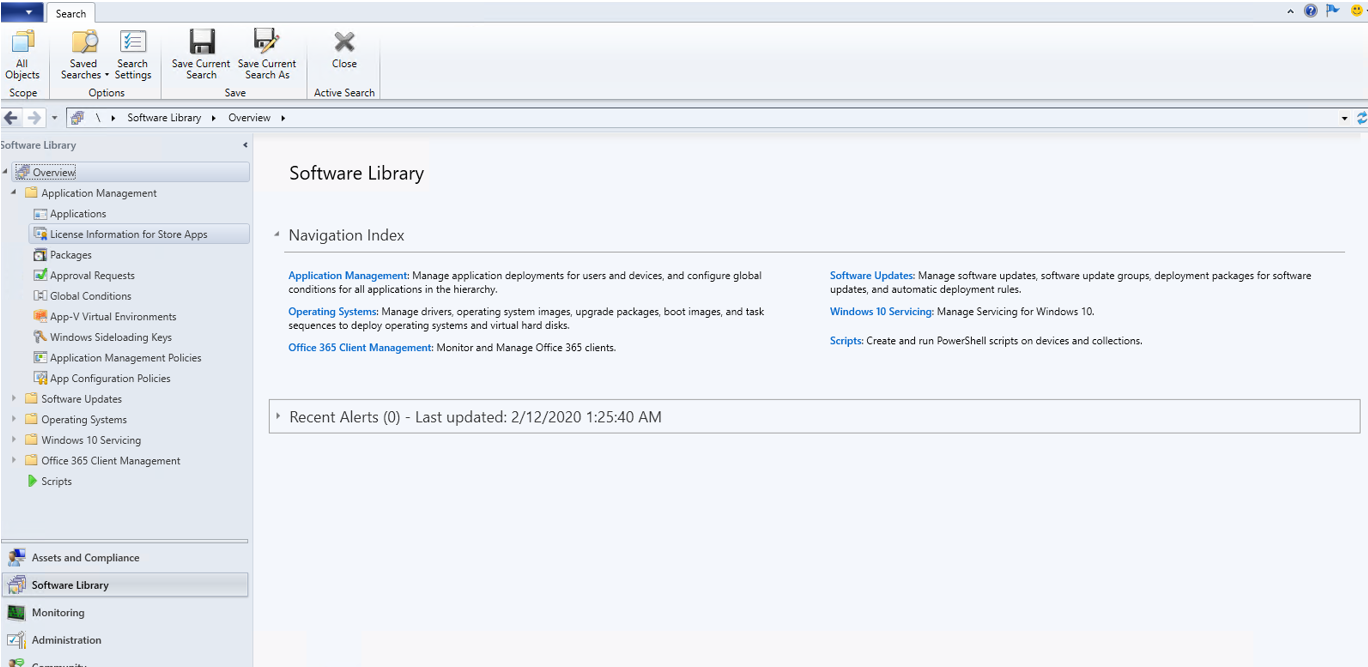Switch to Assets and Compliance workspace
The image size is (1368, 667).
pos(85,558)
